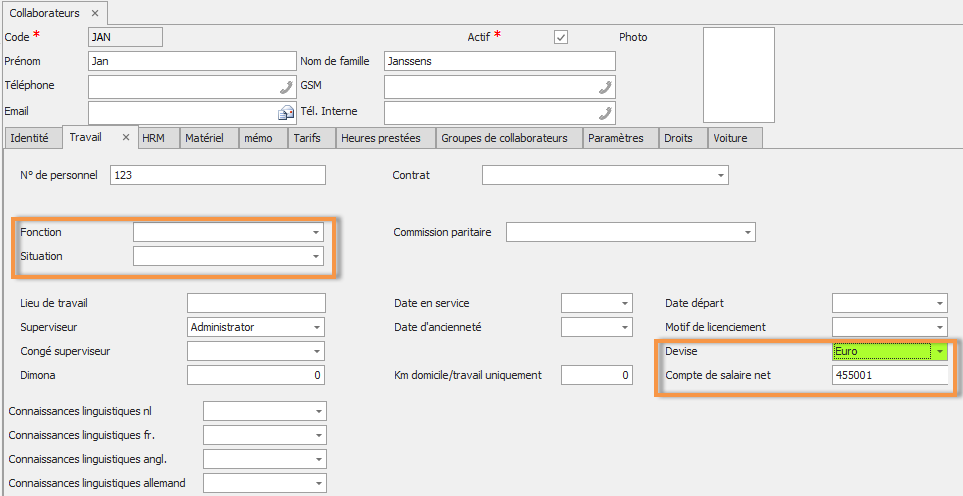The height and width of the screenshot is (496, 963).
Task: Toggle the Actif checkbox
Action: pyautogui.click(x=561, y=37)
